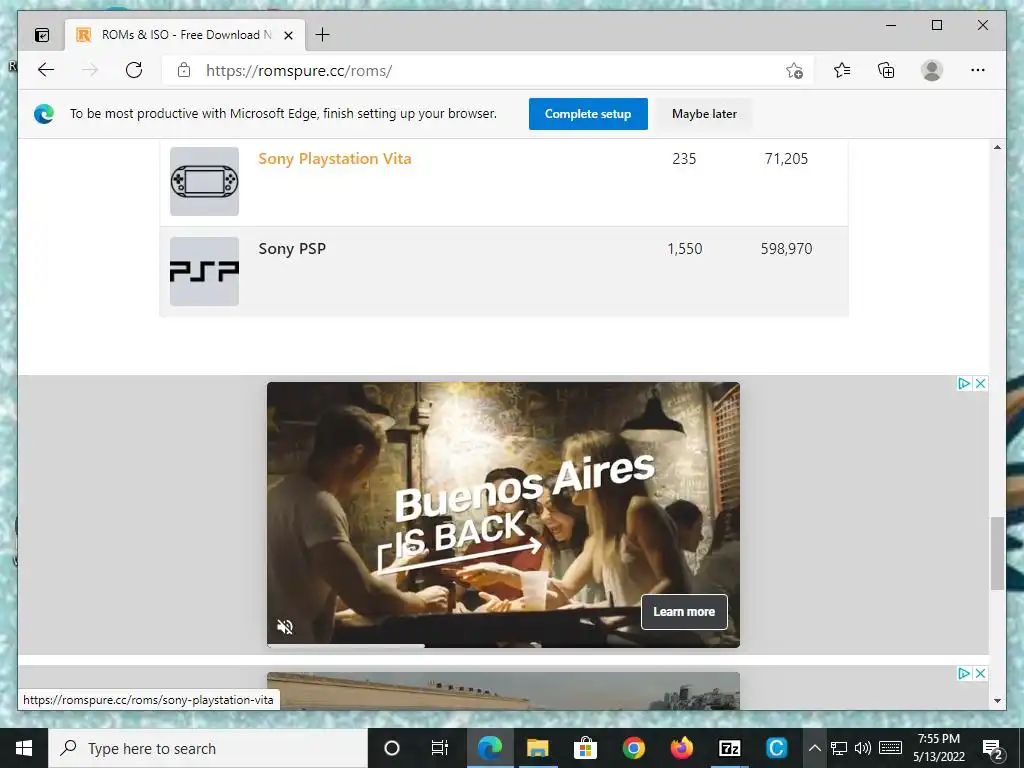The height and width of the screenshot is (768, 1024).
Task: Close the Buenos Aires ad
Action: [980, 383]
